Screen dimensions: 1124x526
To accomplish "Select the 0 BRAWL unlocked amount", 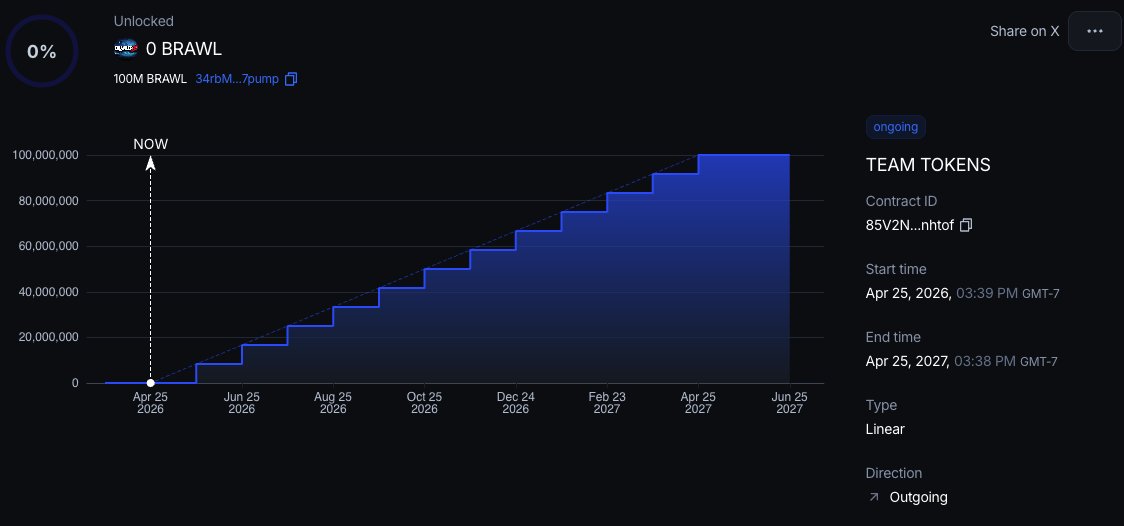I will 184,49.
